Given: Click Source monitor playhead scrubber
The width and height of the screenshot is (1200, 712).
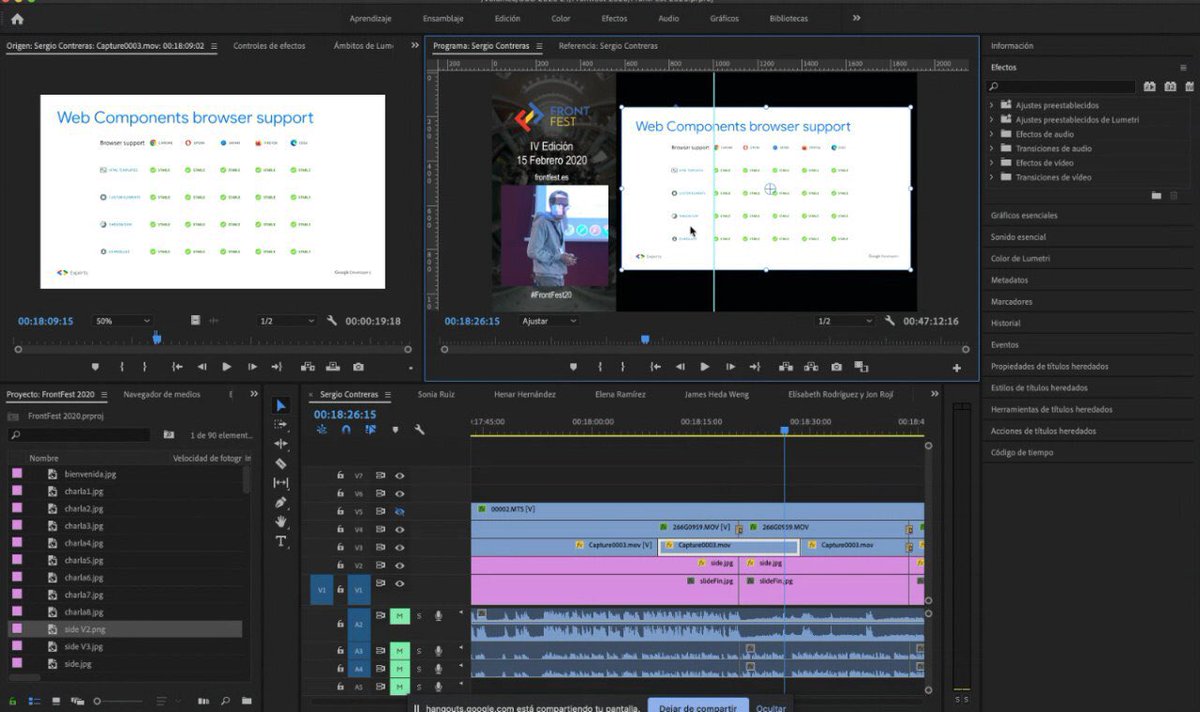Looking at the screenshot, I should 157,339.
